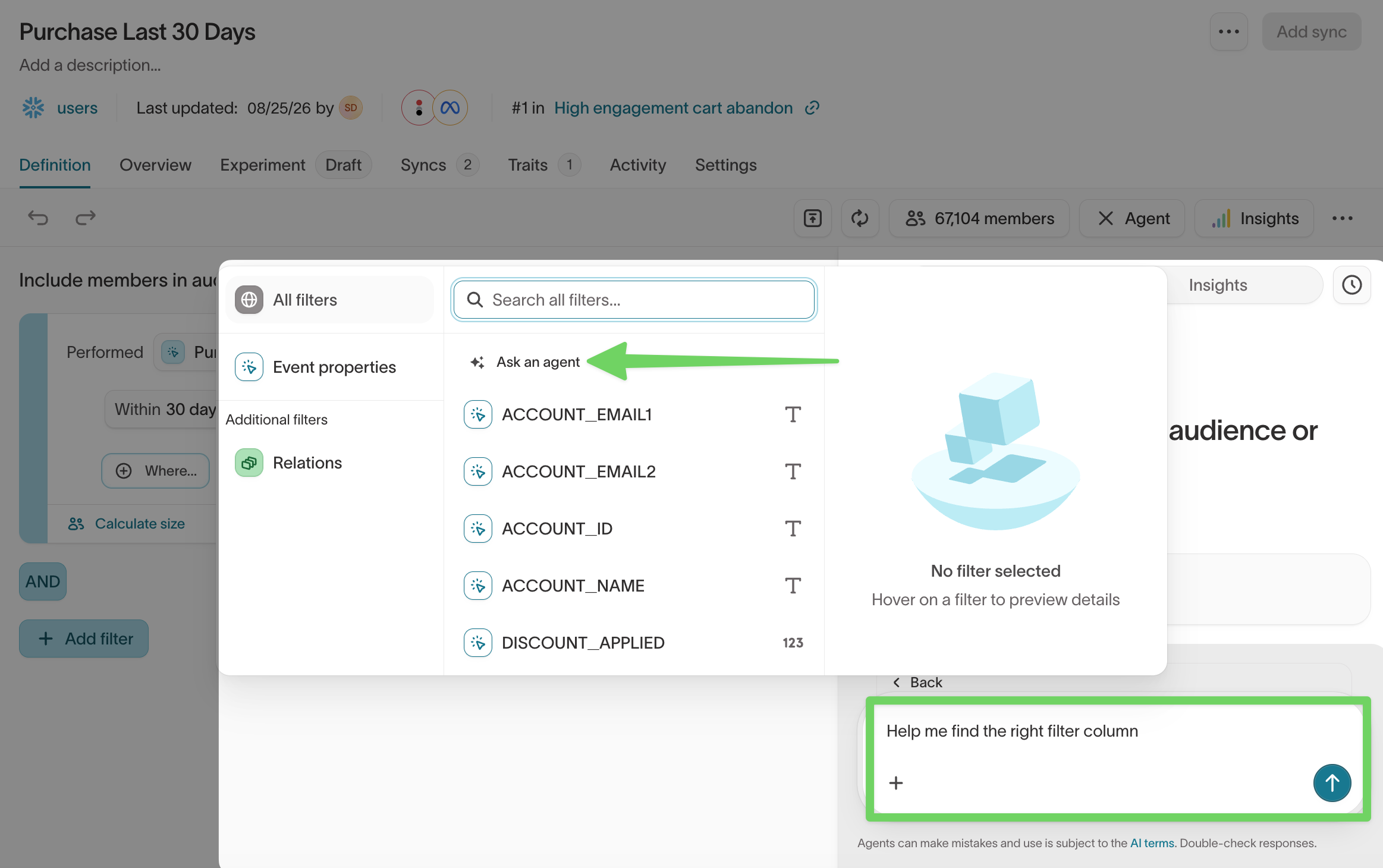The image size is (1383, 868).
Task: Click Ask an agent option
Action: click(525, 362)
